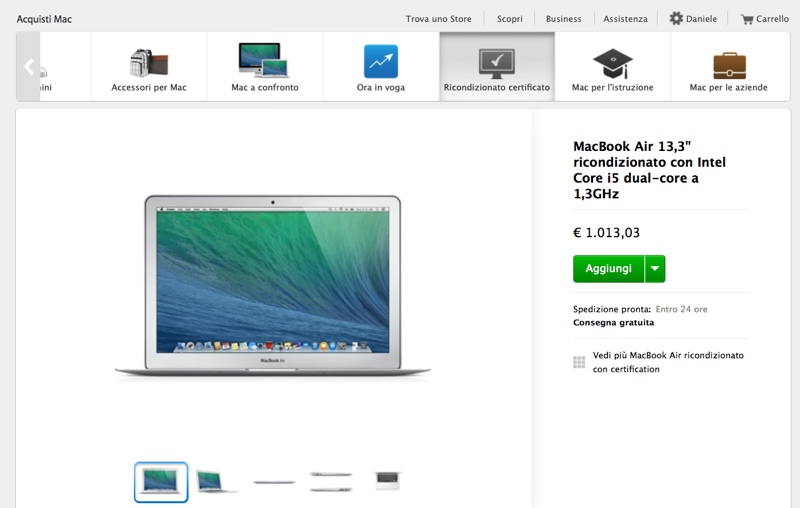Select the angled MacBook Air thumbnail

pos(216,481)
